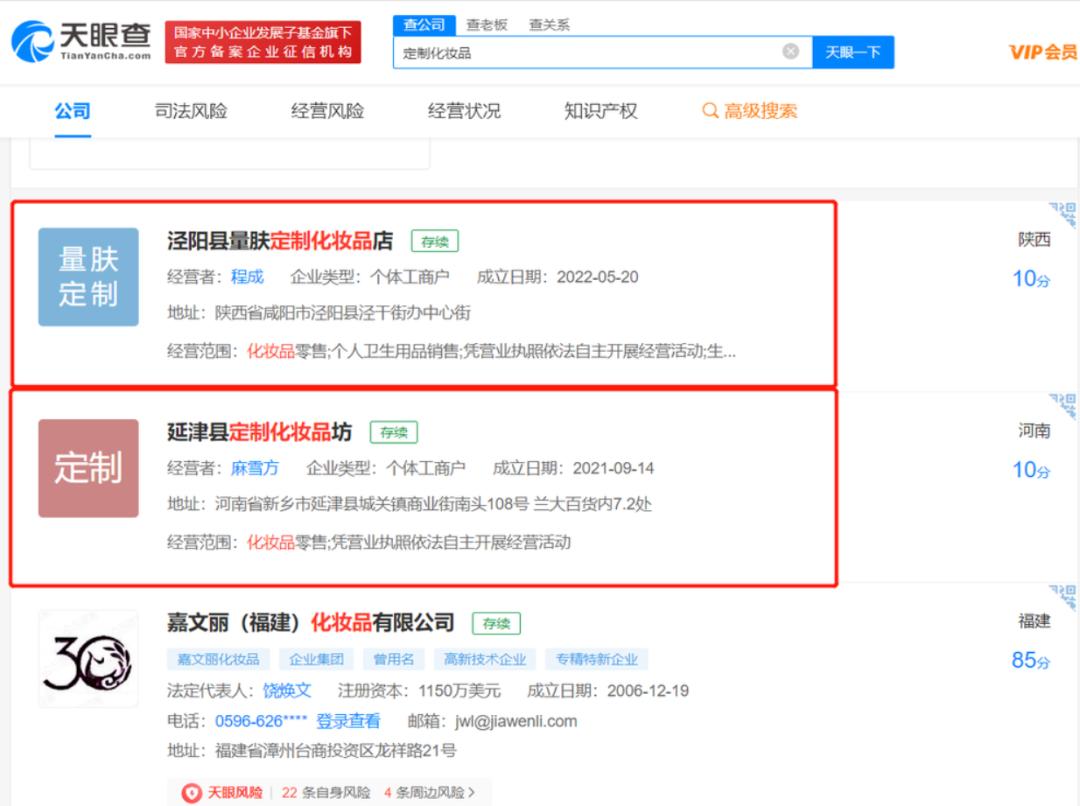This screenshot has height=806, width=1080.
Task: Click the 嘉文丽化妆品 tag
Action: pos(218,659)
